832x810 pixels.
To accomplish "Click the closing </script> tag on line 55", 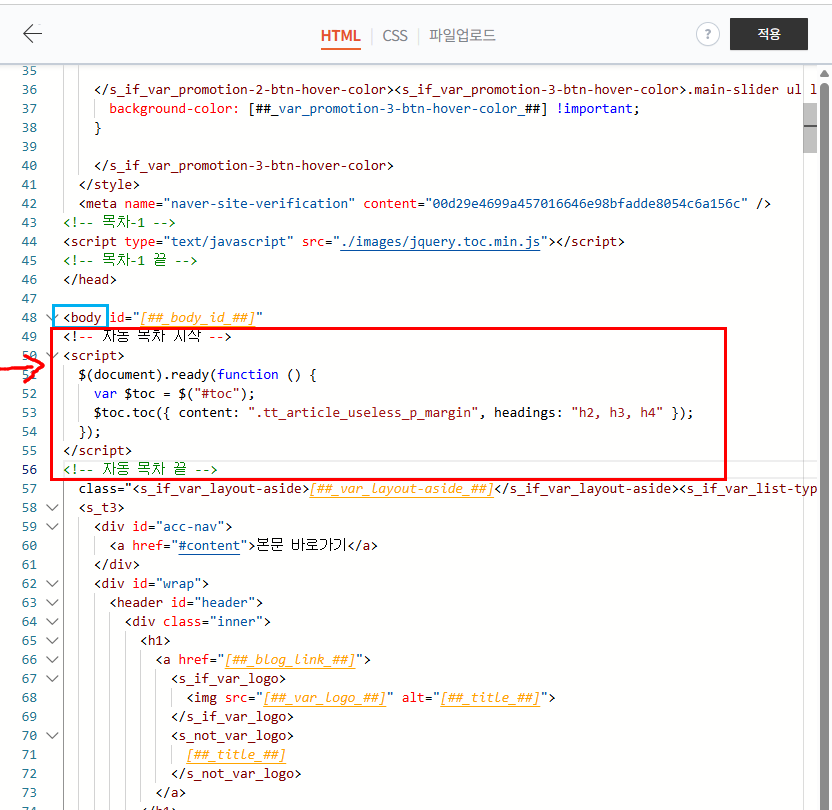I will (x=98, y=451).
